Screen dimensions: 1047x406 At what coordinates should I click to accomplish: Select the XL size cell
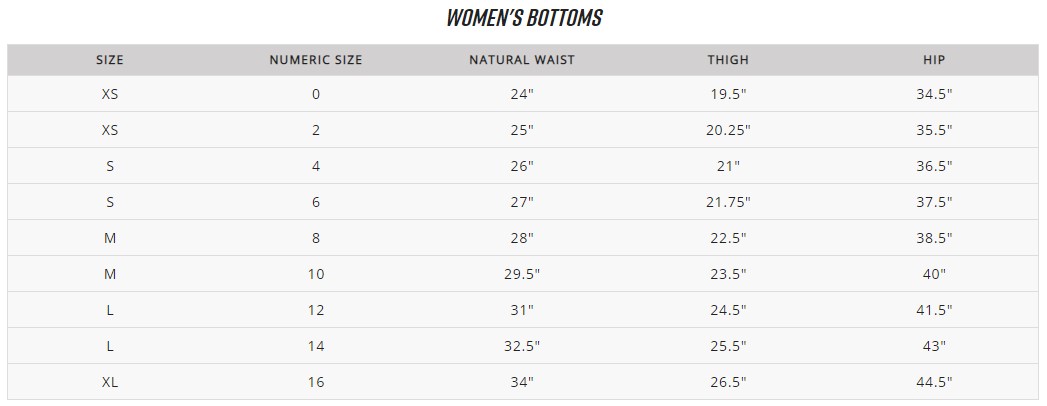(x=110, y=382)
